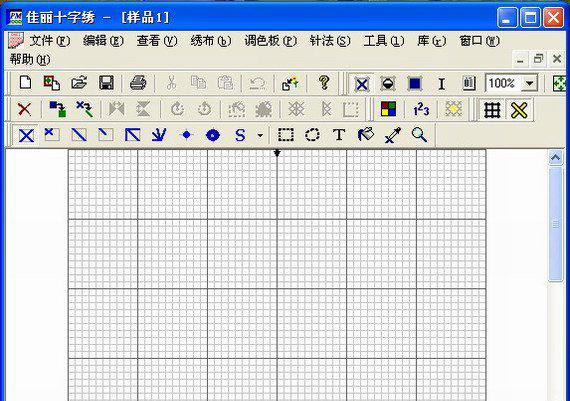Save pattern using the floppy disk icon
Screen dimensions: 570x401
[x=106, y=83]
